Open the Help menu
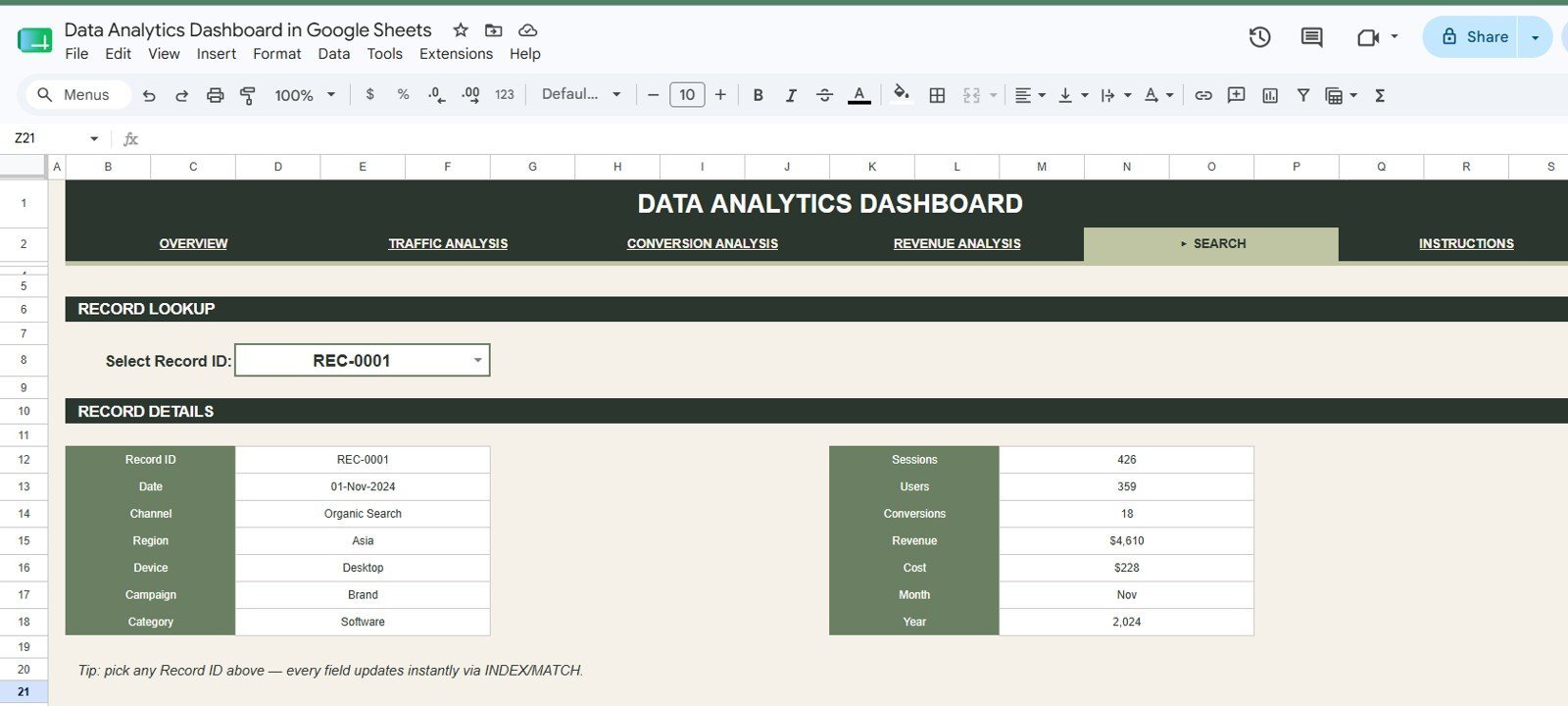 pos(525,54)
